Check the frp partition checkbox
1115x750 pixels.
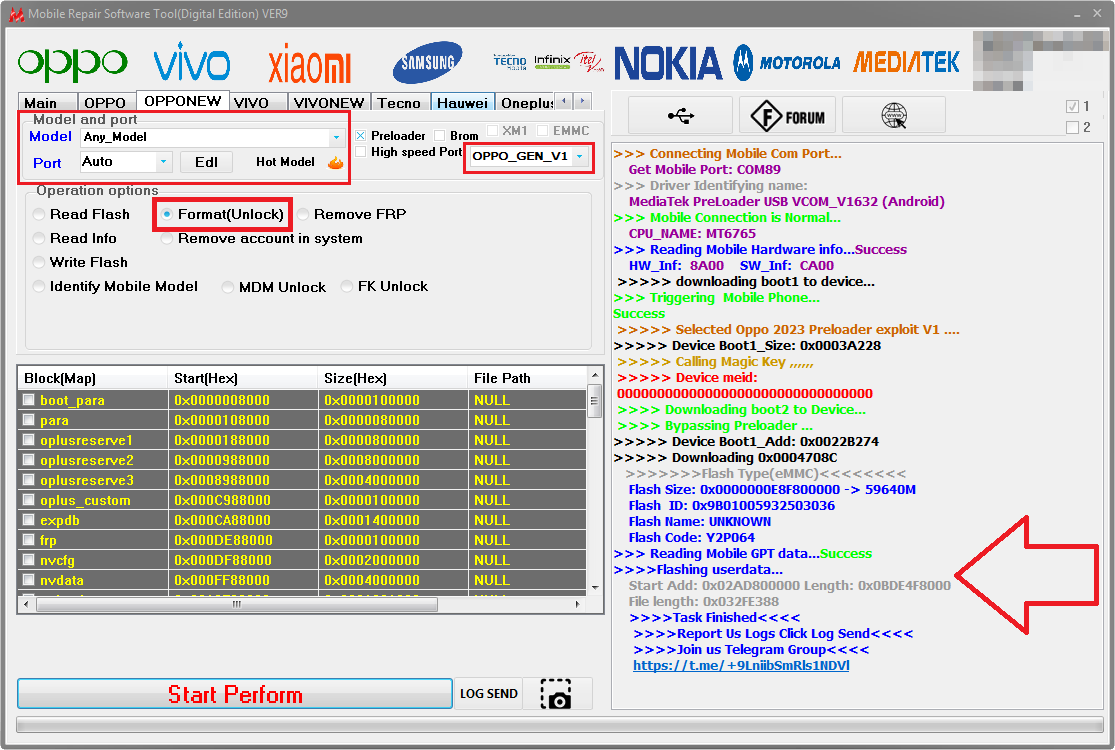coord(28,540)
